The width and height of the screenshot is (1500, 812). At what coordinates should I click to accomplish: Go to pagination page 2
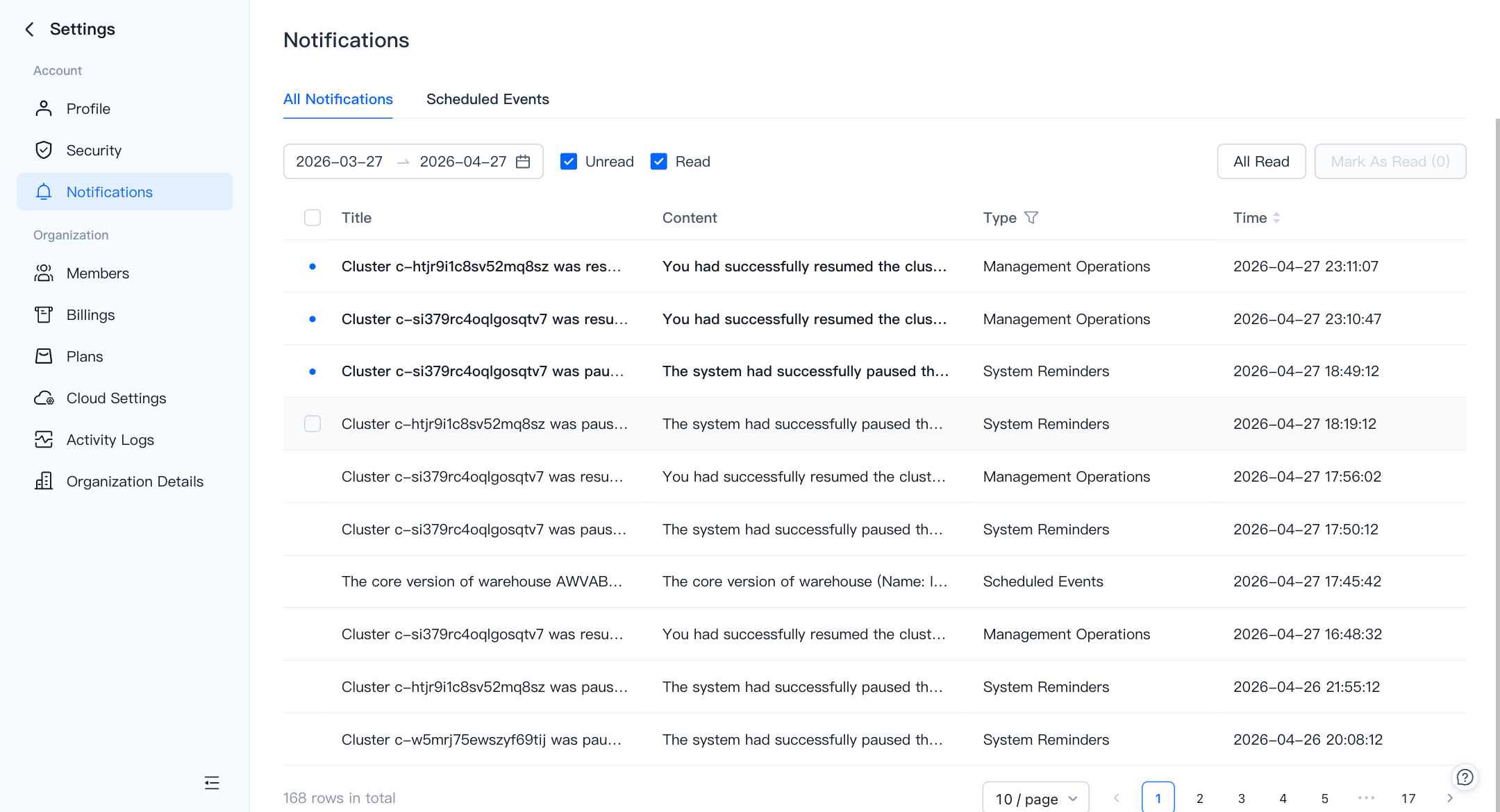tap(1199, 798)
